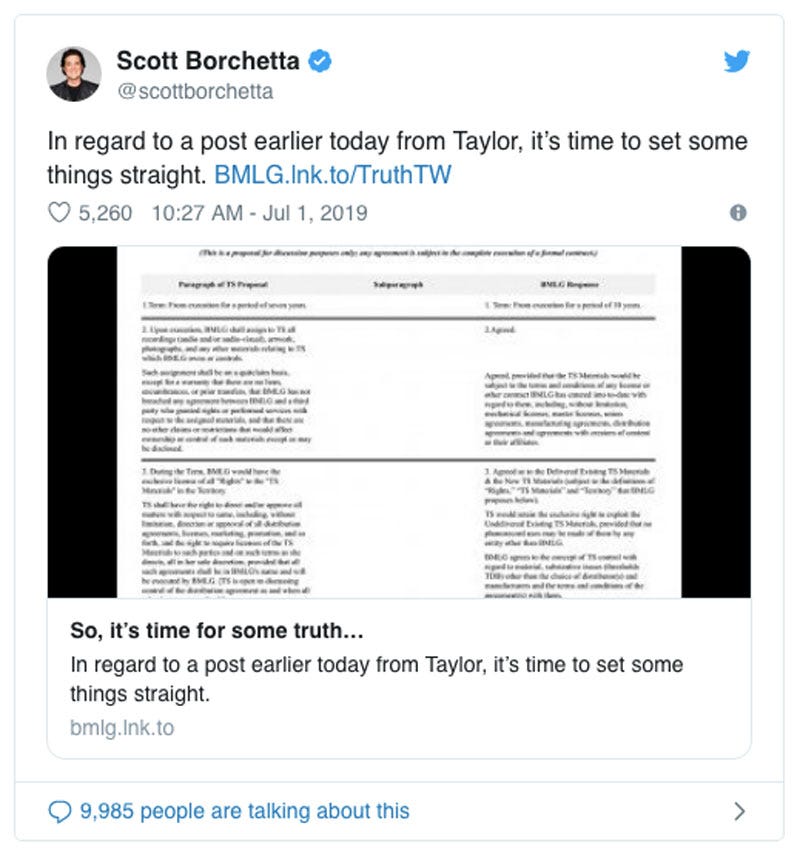Open the BMLG.lnk.to/TruthTW link
This screenshot has height=866, width=800.
point(333,175)
